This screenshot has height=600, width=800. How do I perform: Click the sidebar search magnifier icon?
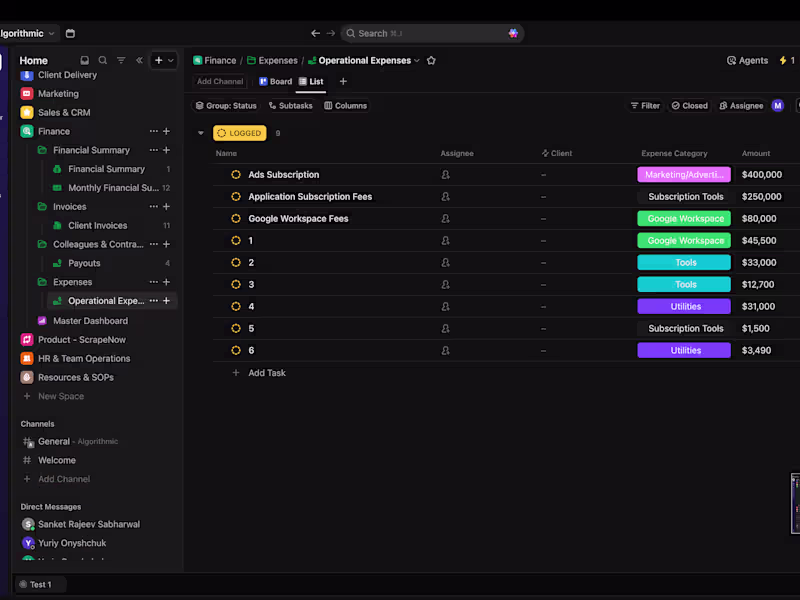pos(103,60)
